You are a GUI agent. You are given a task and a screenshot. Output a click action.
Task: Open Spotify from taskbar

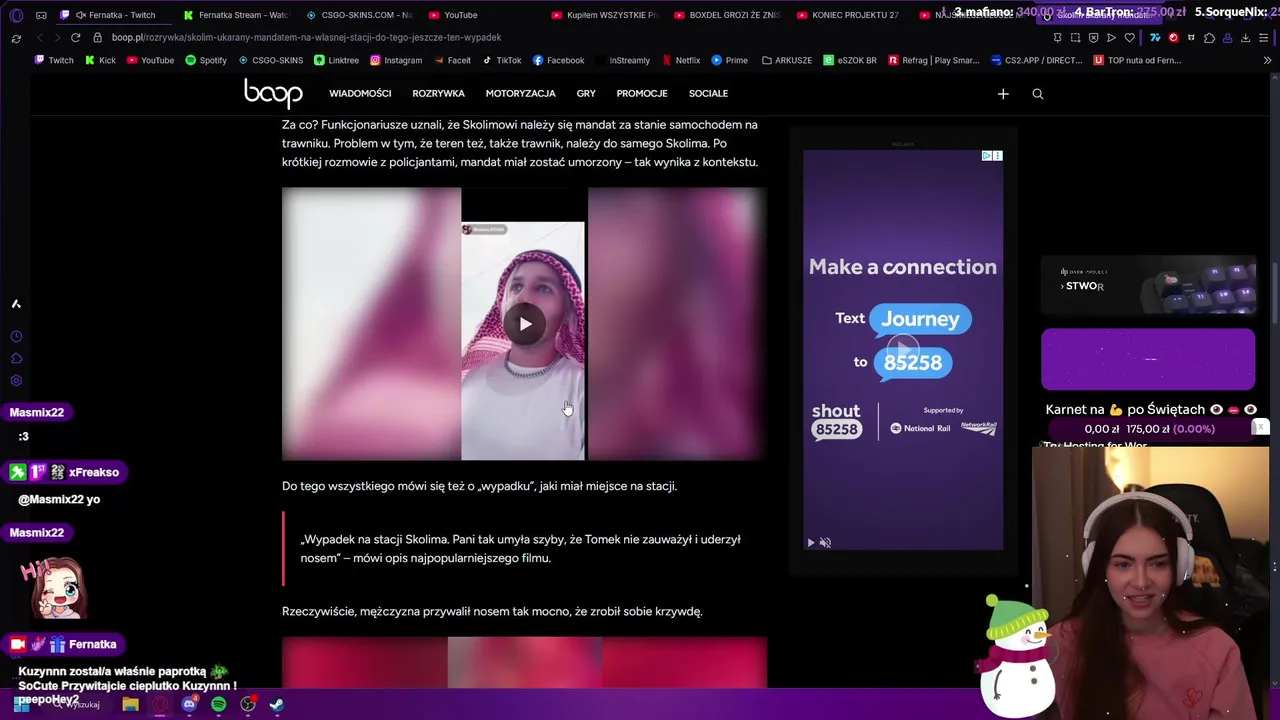pos(218,704)
